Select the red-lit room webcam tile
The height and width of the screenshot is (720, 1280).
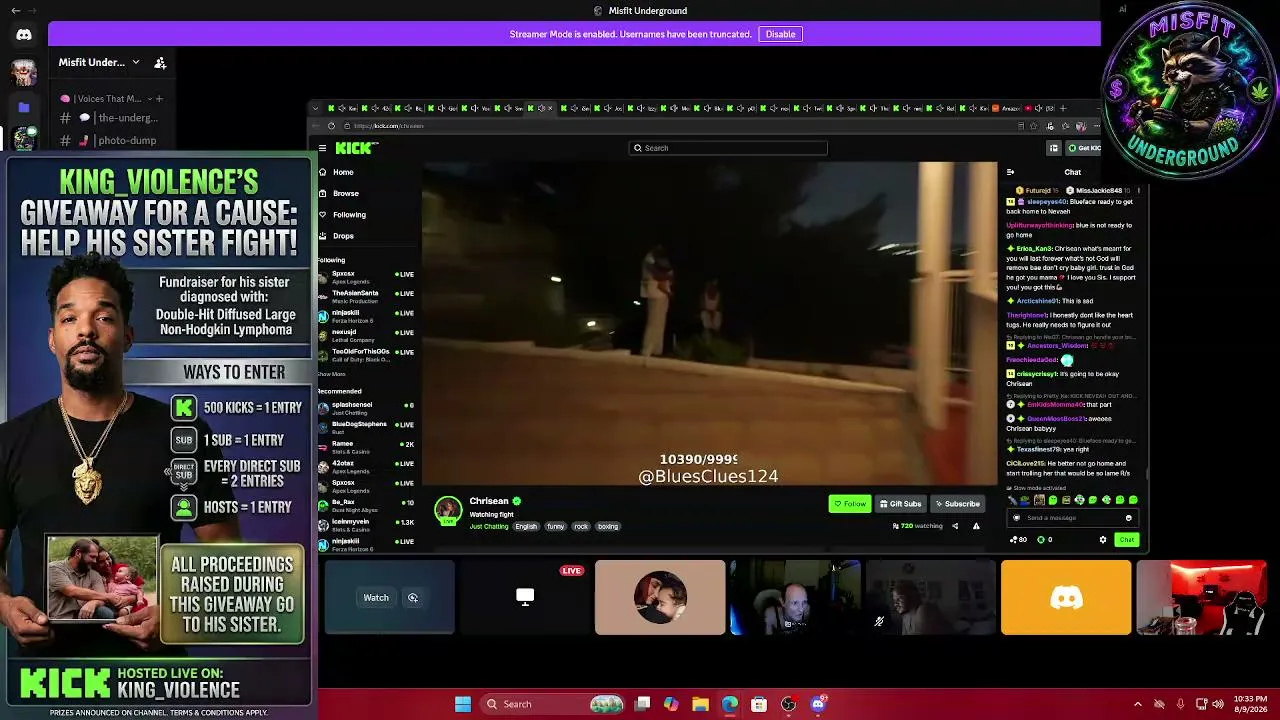coord(1201,597)
